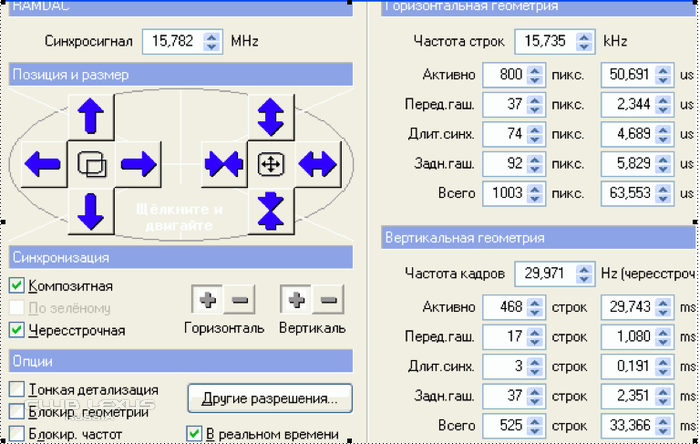Set Вертикаль sync polarity to minus
This screenshot has width=700, height=444.
(x=330, y=300)
